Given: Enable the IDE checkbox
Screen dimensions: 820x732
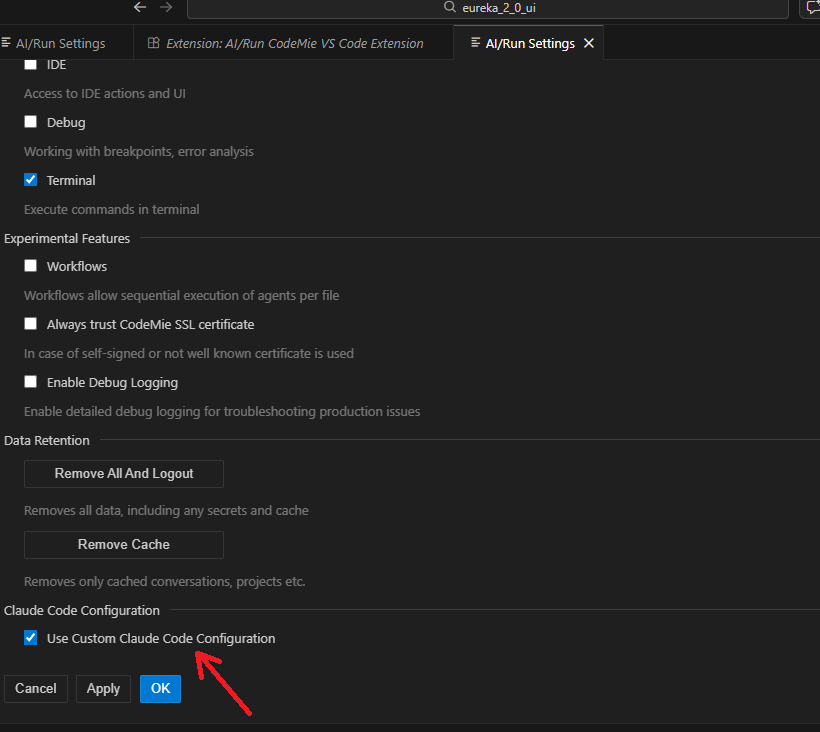Looking at the screenshot, I should click(30, 64).
